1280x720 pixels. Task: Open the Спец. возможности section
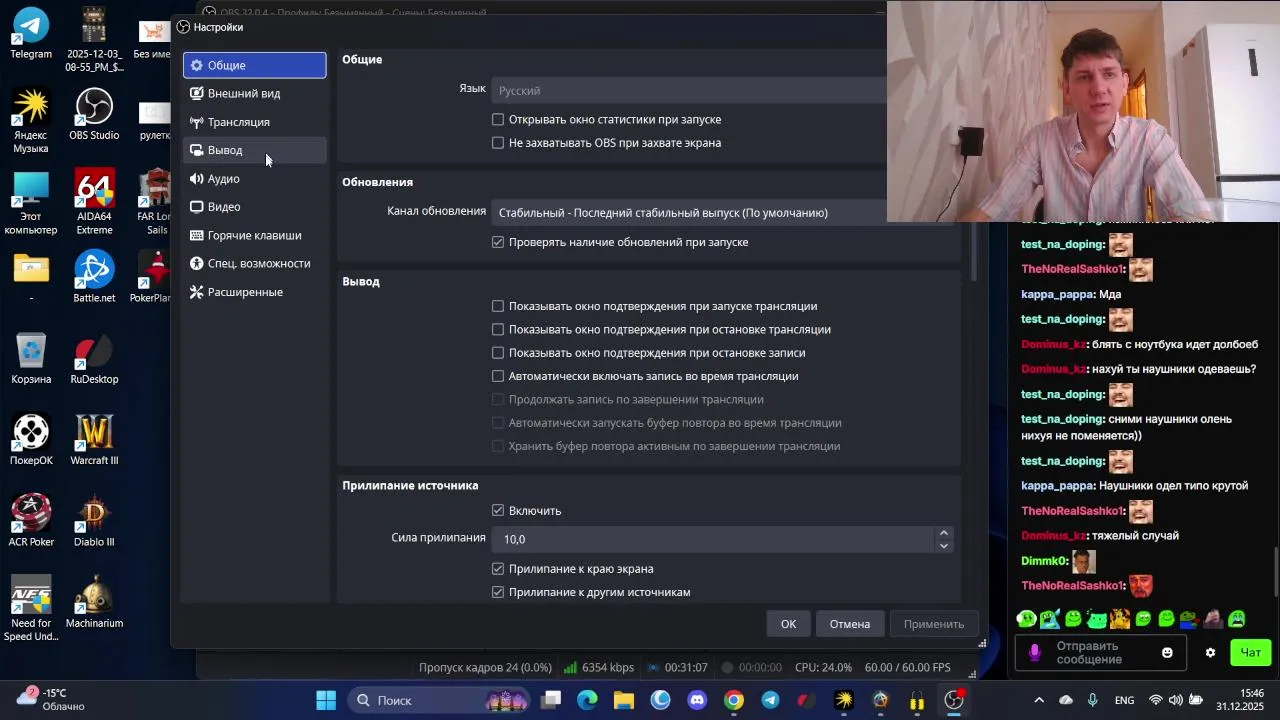254,263
